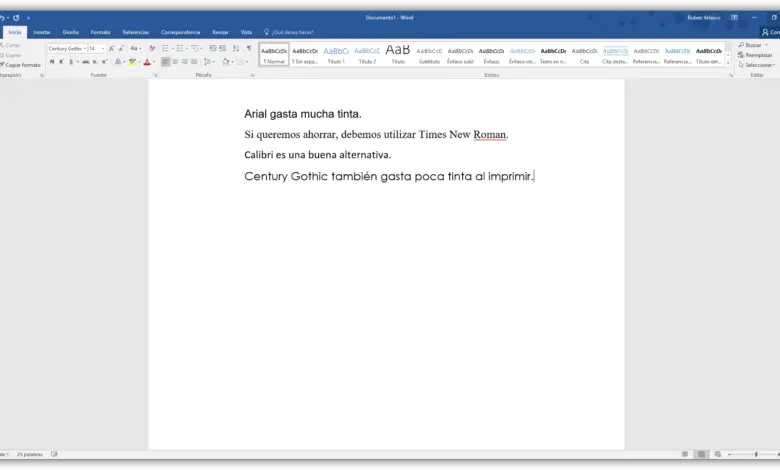780x470 pixels.
Task: Click Copiar formato (format painter)
Action: pos(20,65)
